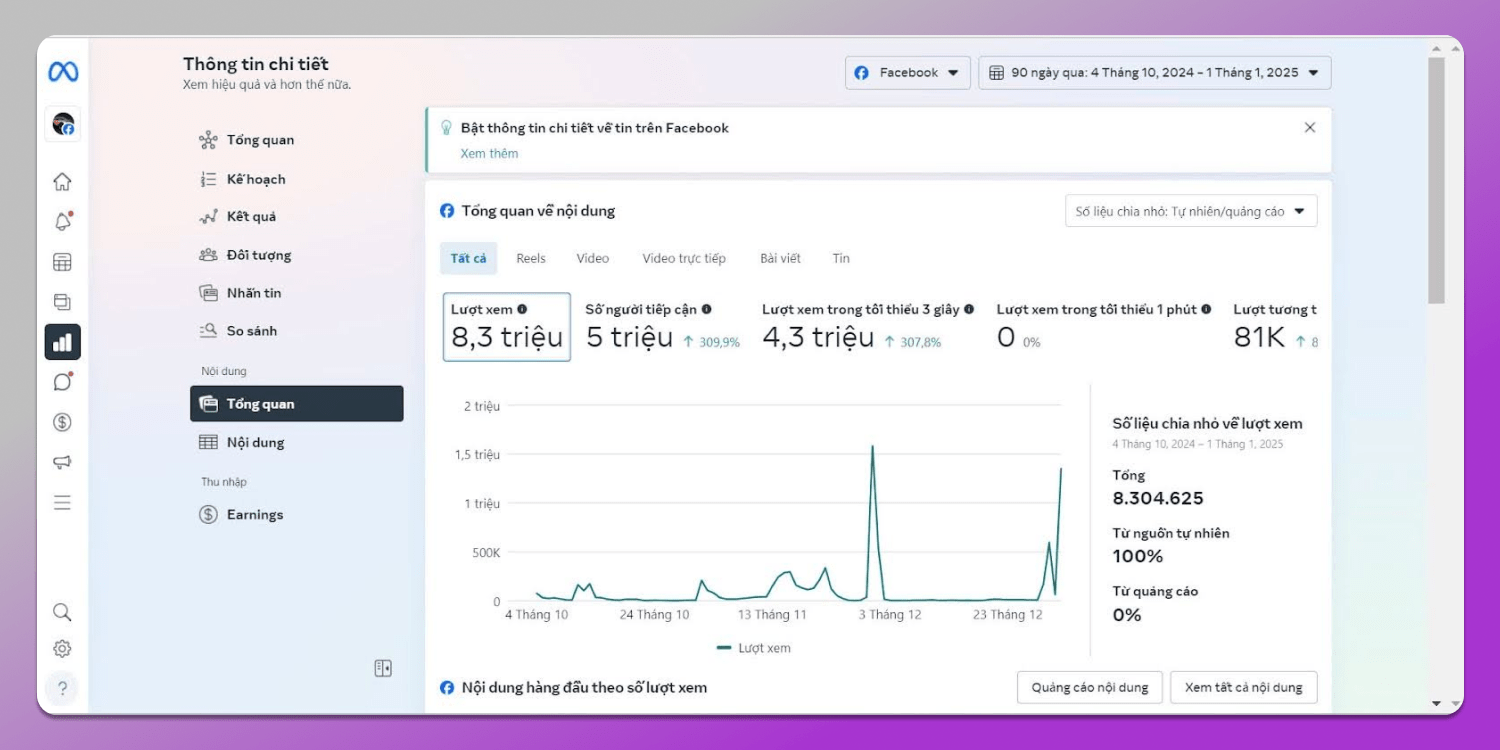This screenshot has height=750, width=1500.
Task: Click the Xem thêm link
Action: [489, 154]
